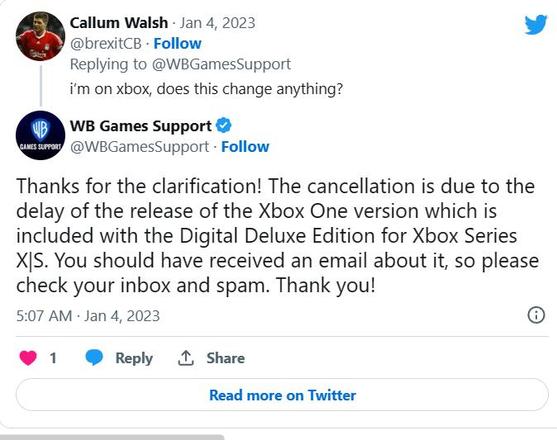
Task: Click the 5:07 AM · Jan 4, 2023 timestamp
Action: [88, 316]
